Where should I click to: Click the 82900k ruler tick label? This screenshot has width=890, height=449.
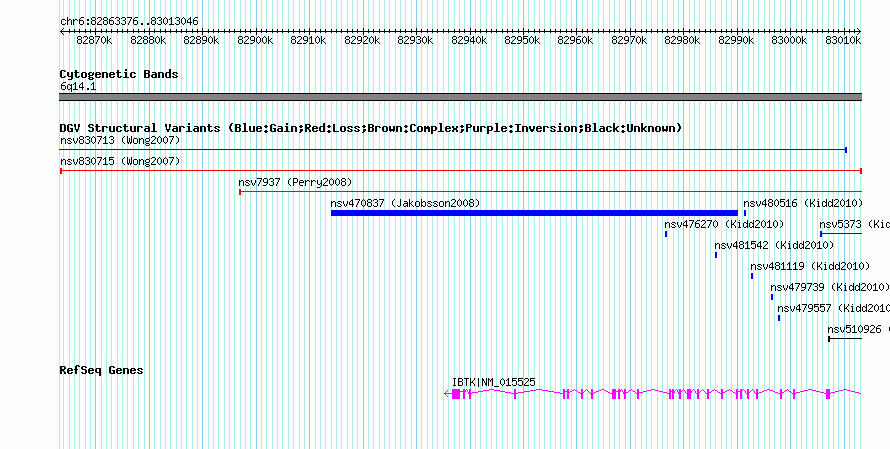click(x=255, y=40)
